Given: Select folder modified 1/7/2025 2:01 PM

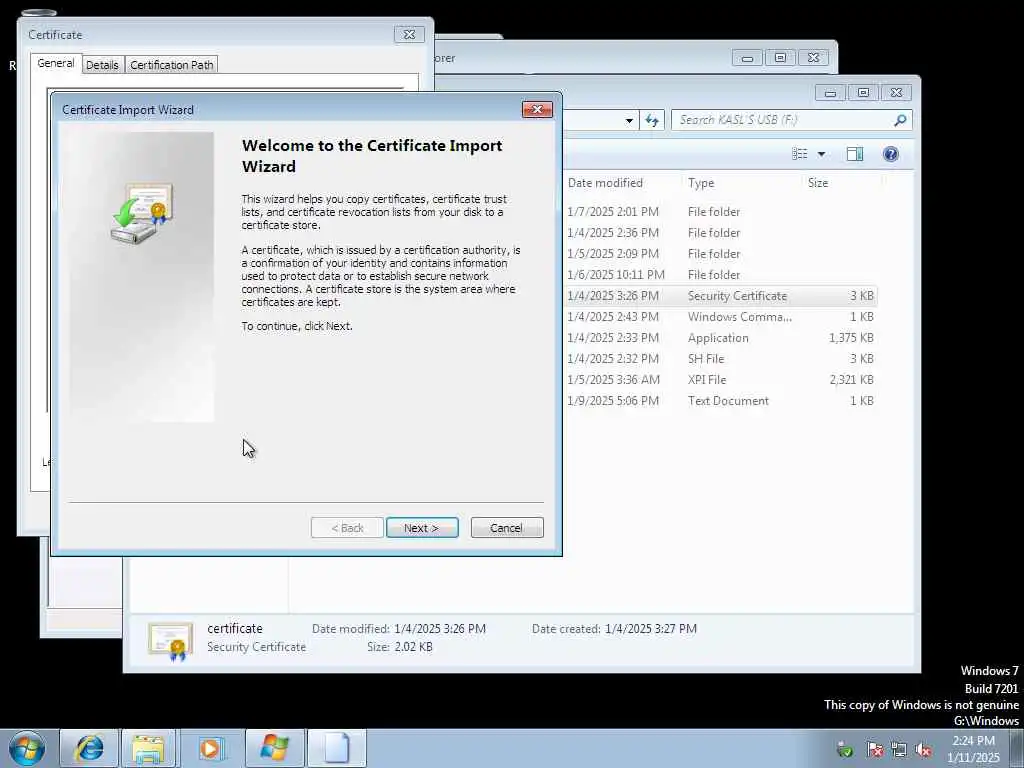Looking at the screenshot, I should [x=720, y=212].
